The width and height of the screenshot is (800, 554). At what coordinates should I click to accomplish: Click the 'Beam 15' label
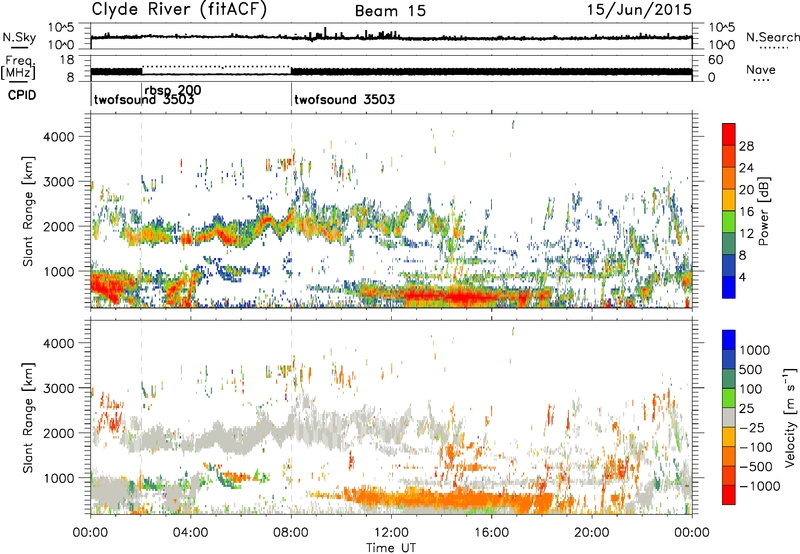point(390,11)
